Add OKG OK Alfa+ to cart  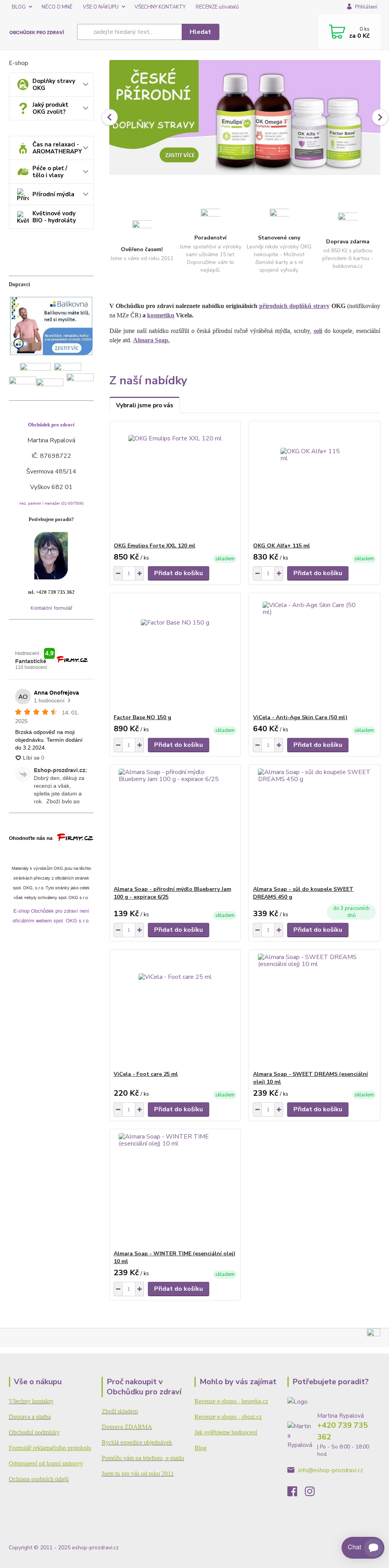[x=317, y=574]
